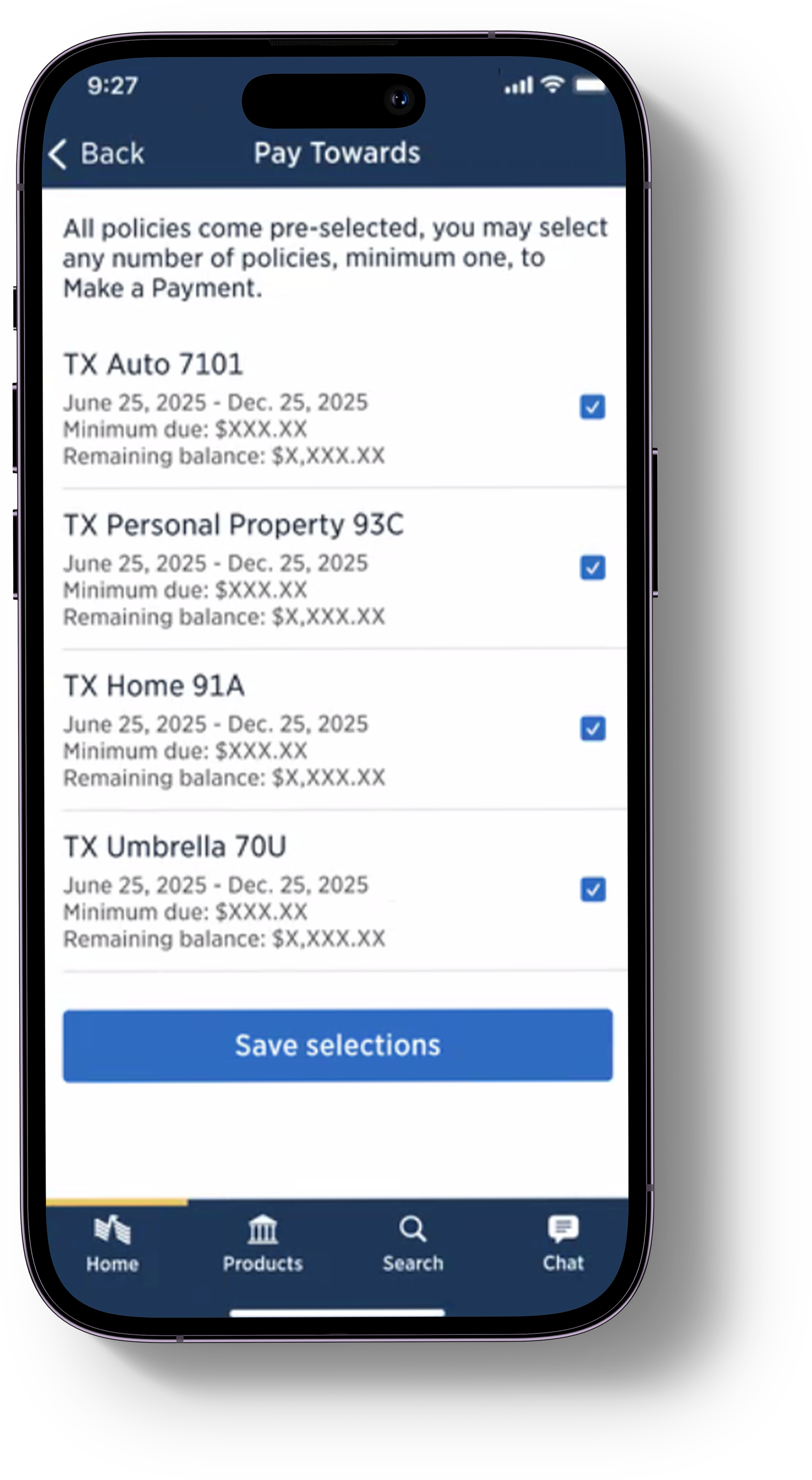Tap the Products bank building icon

(262, 1230)
